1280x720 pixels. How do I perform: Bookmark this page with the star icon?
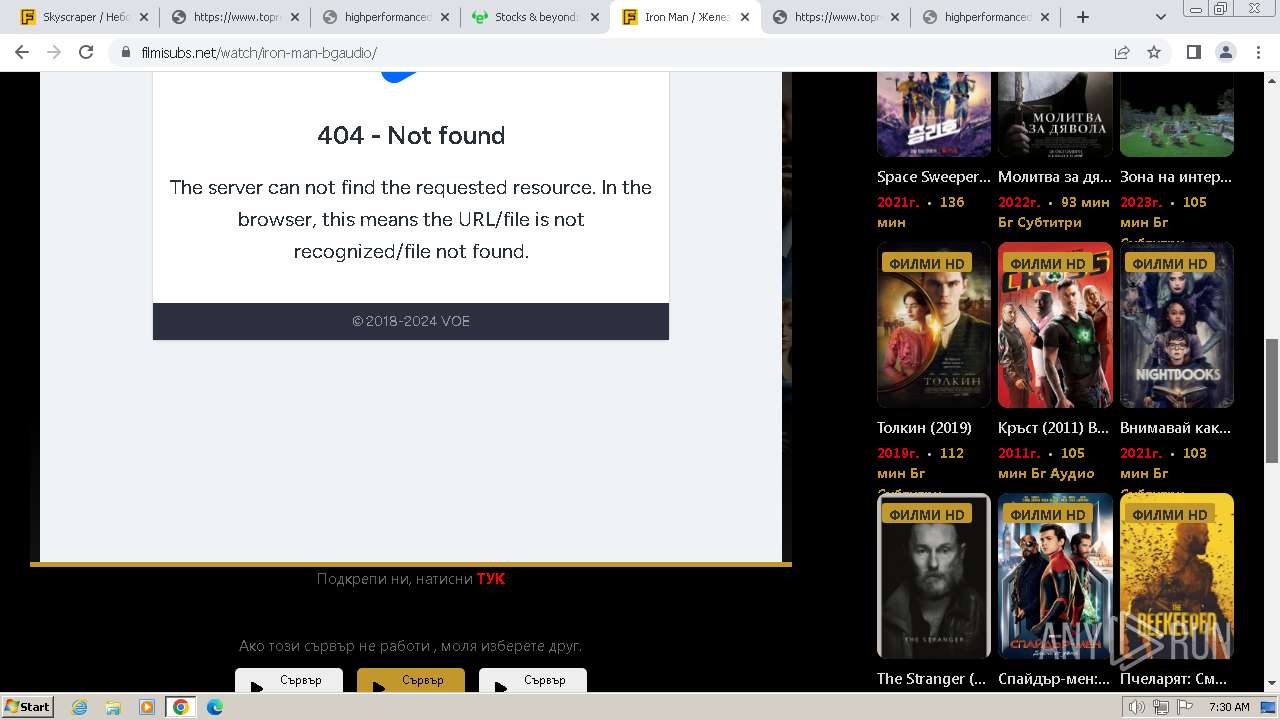click(1154, 52)
